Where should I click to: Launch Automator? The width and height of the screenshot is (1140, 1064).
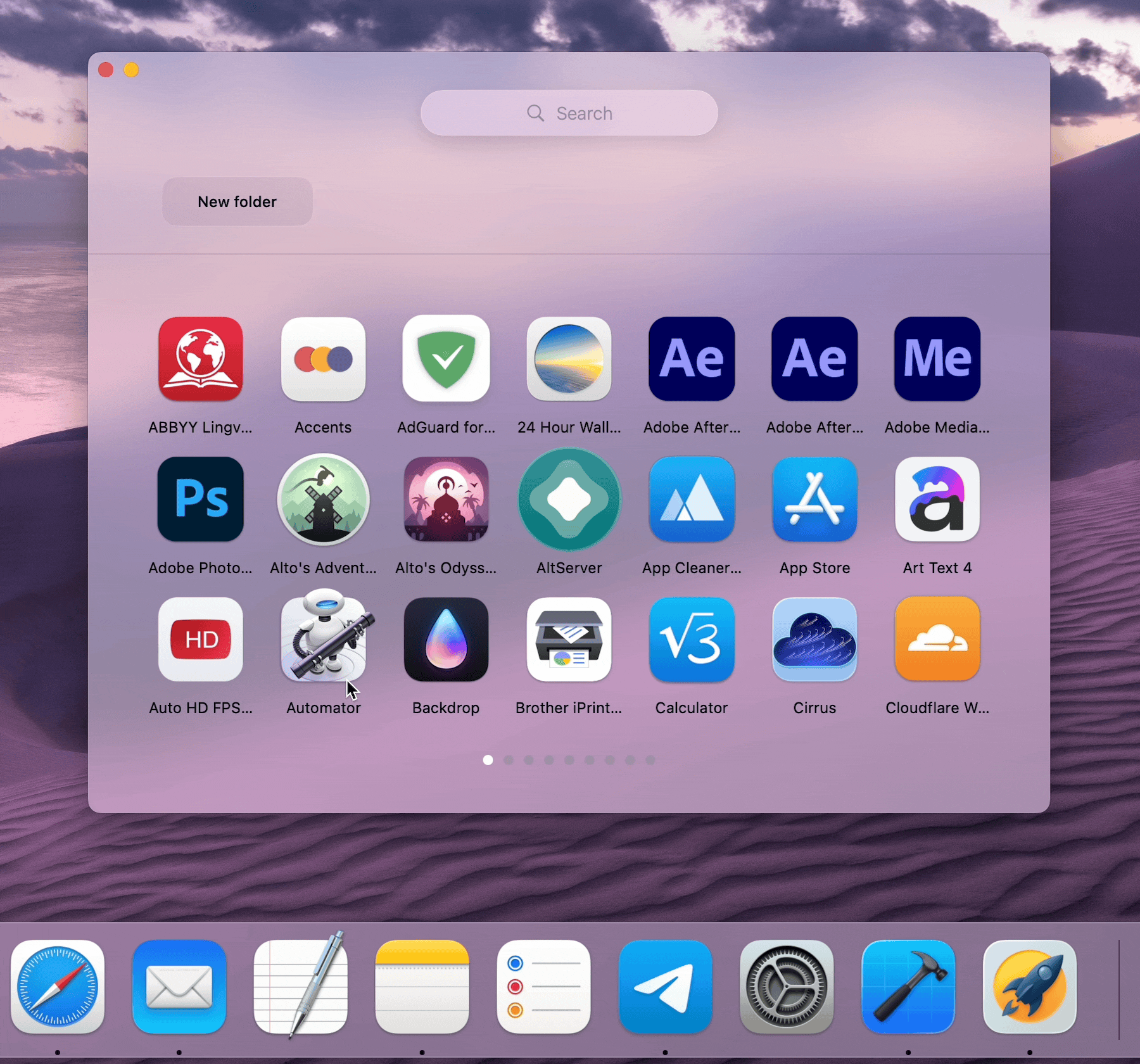tap(323, 639)
